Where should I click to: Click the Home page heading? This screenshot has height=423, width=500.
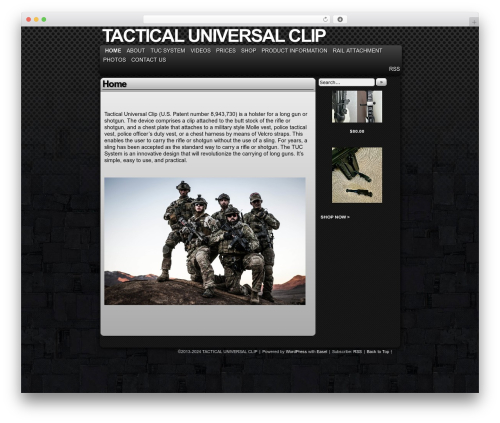[x=114, y=84]
